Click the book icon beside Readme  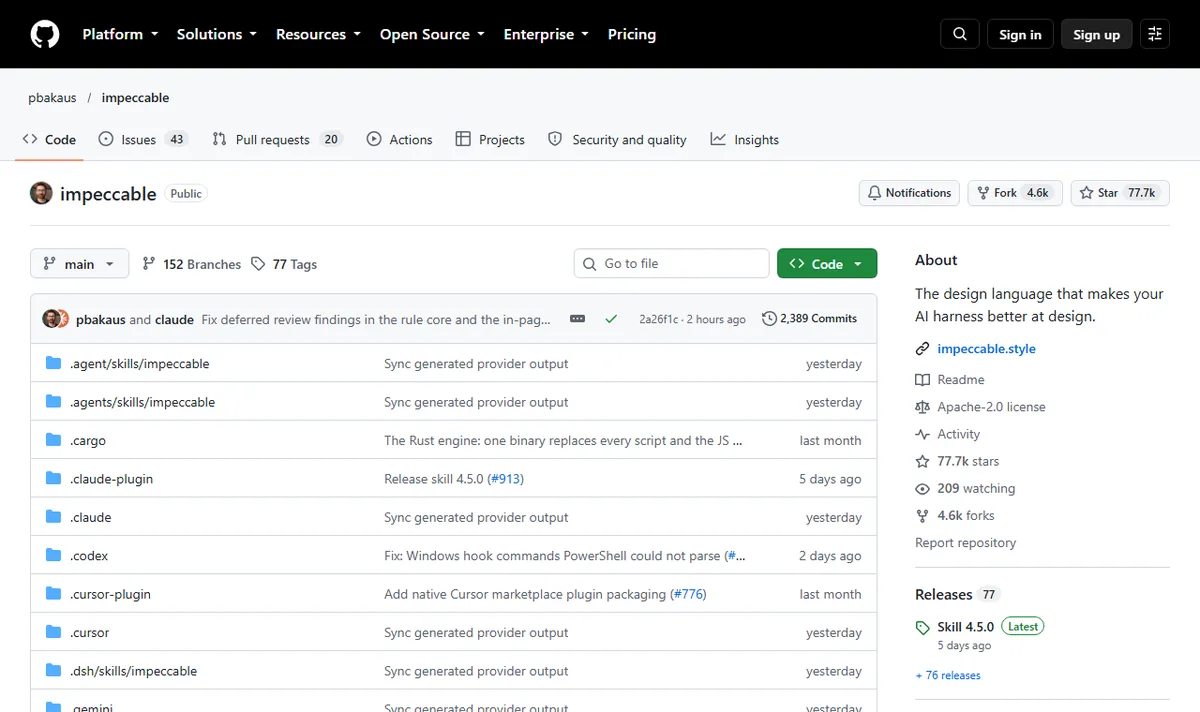(x=922, y=380)
